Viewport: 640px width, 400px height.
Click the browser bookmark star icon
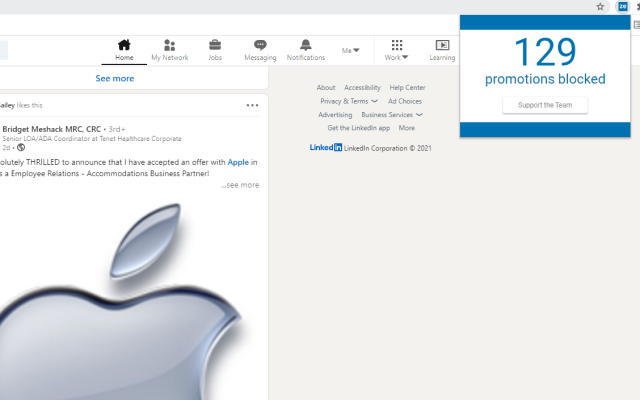point(600,7)
